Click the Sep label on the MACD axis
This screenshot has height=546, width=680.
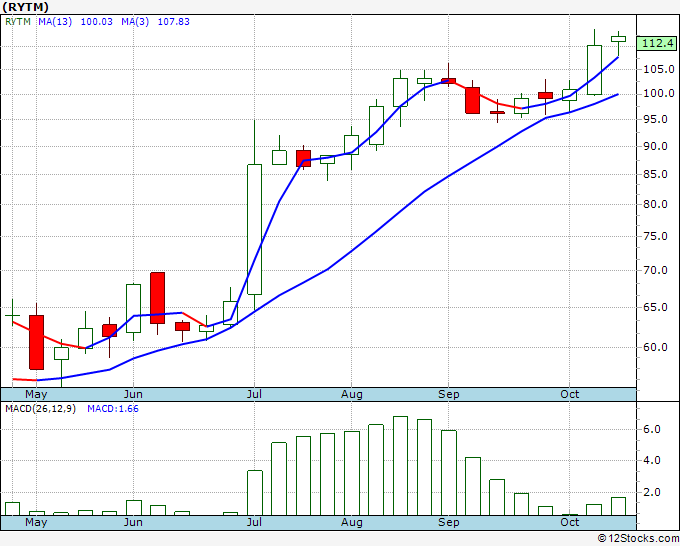click(448, 522)
